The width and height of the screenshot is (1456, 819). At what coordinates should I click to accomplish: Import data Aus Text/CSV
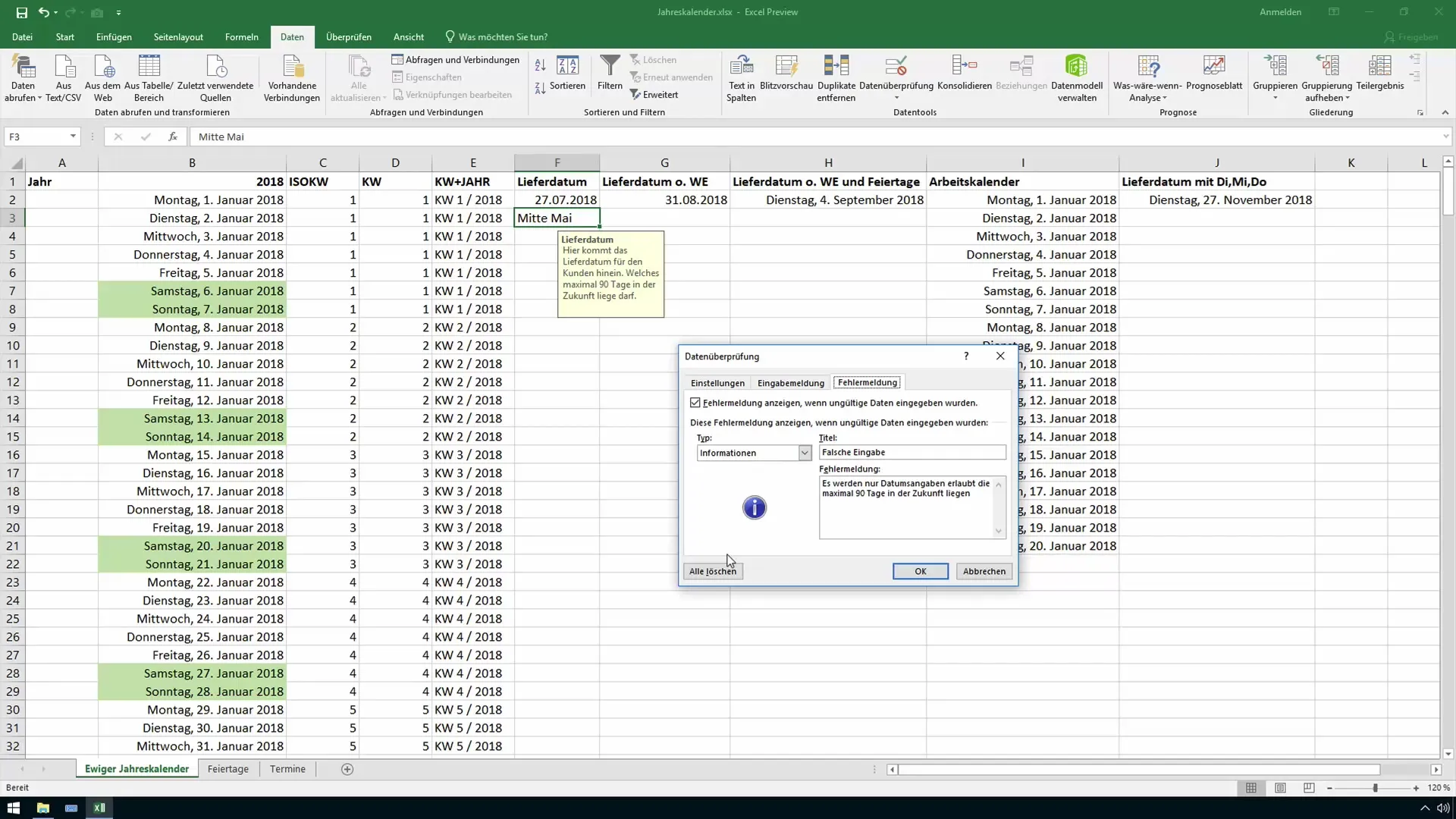(x=64, y=78)
